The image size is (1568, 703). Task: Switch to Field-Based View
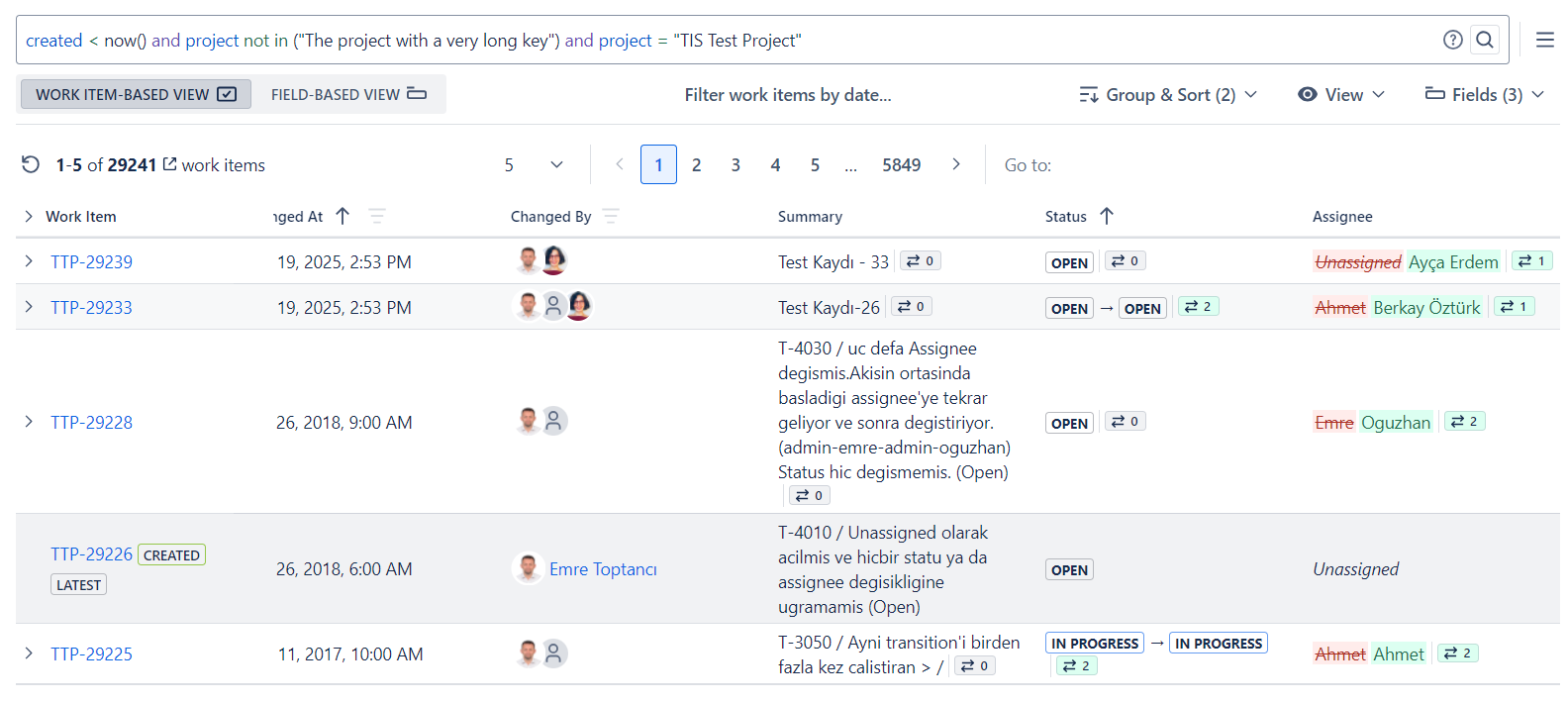348,94
